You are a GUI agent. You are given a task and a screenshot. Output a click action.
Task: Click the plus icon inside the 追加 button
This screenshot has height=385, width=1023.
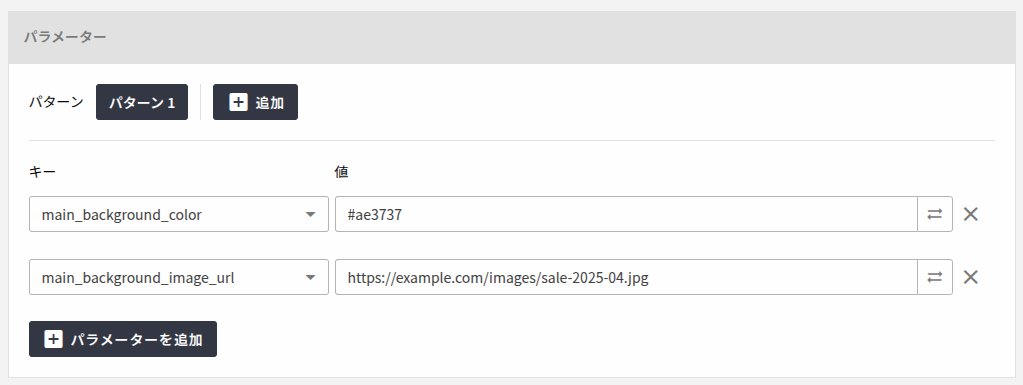(x=238, y=102)
